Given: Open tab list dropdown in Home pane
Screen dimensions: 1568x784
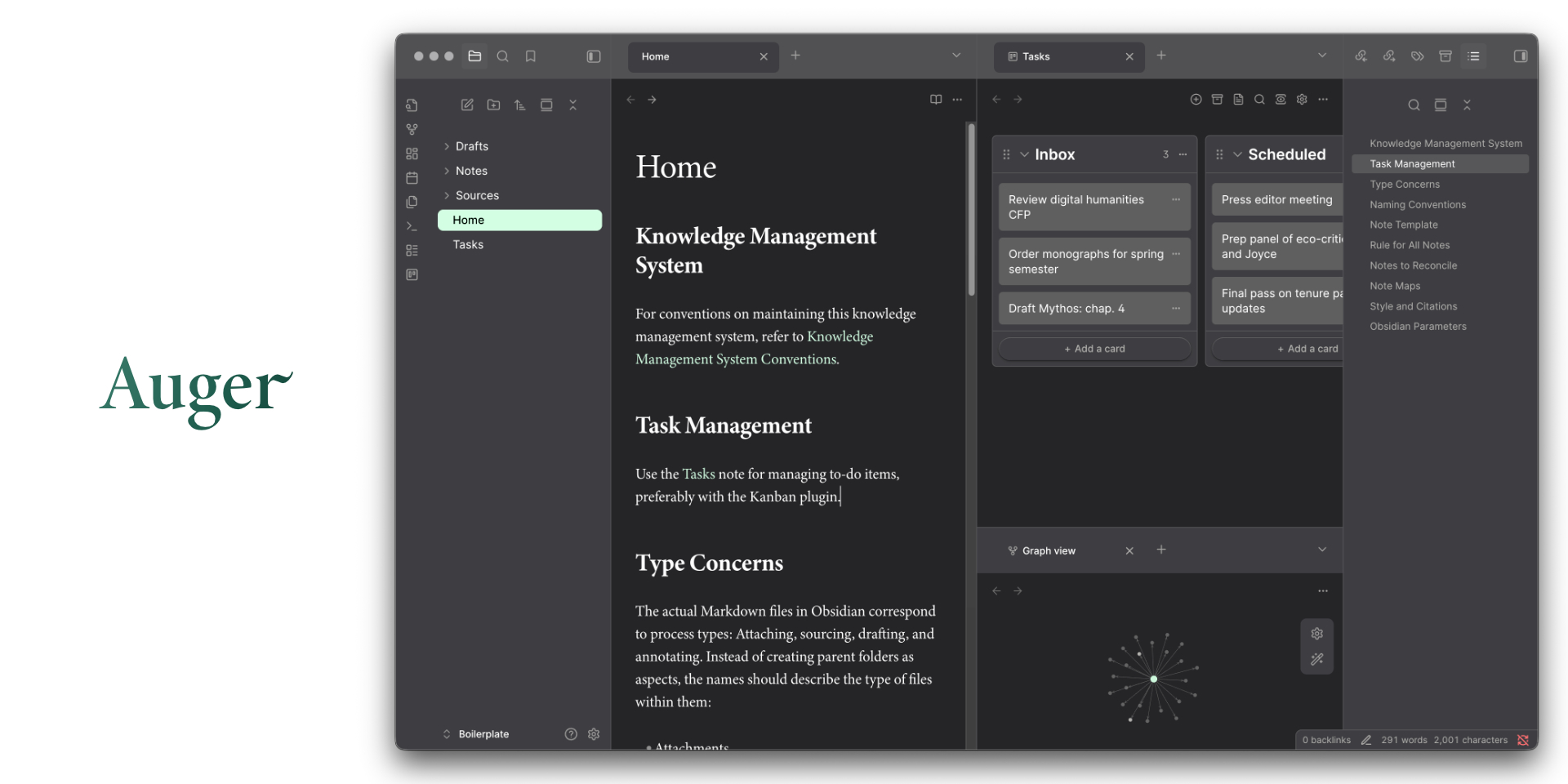Looking at the screenshot, I should click(956, 56).
